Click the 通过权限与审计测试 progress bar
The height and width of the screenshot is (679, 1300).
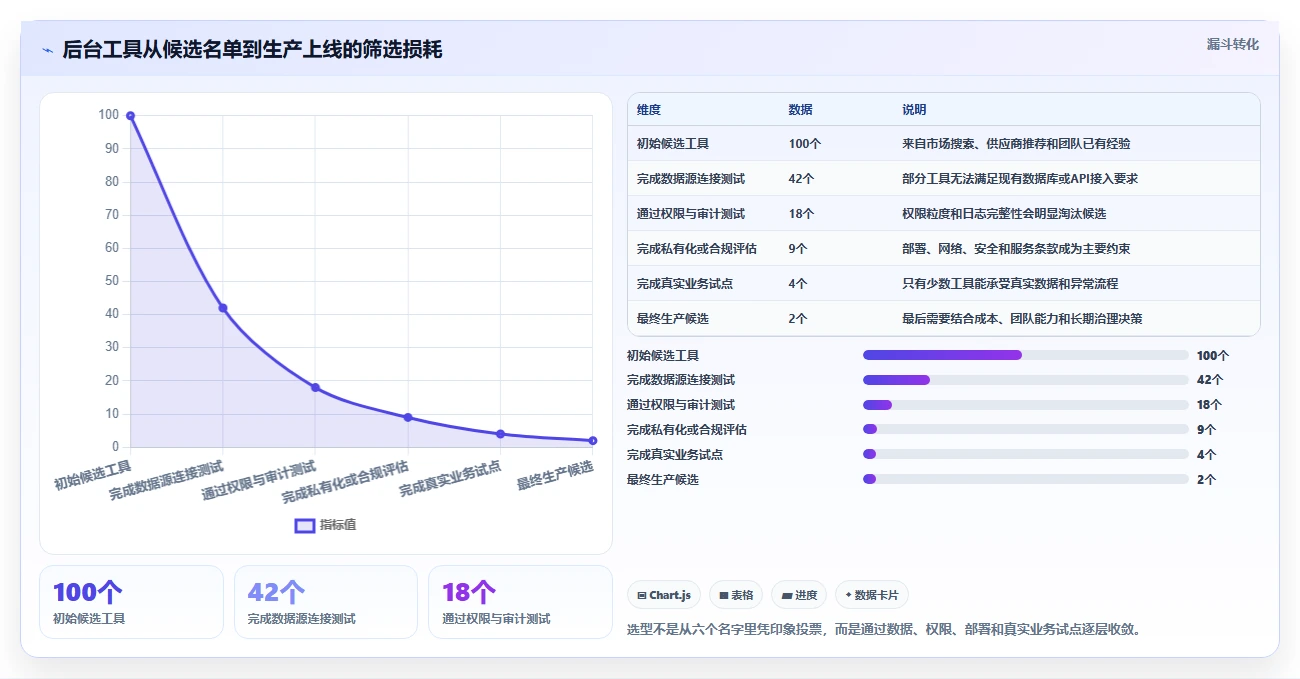(1026, 405)
